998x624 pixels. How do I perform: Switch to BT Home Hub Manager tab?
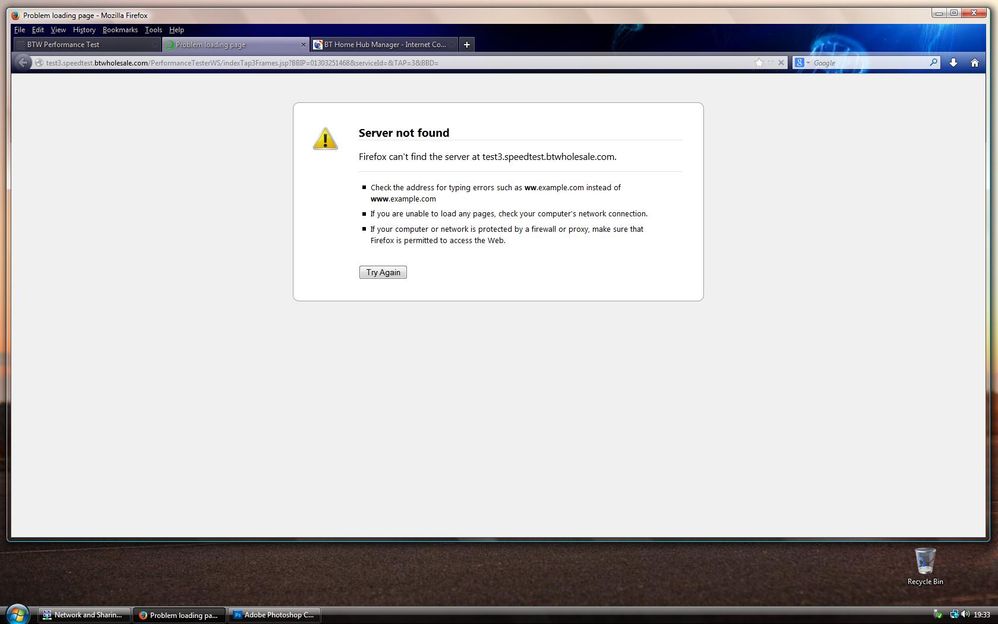pyautogui.click(x=384, y=45)
